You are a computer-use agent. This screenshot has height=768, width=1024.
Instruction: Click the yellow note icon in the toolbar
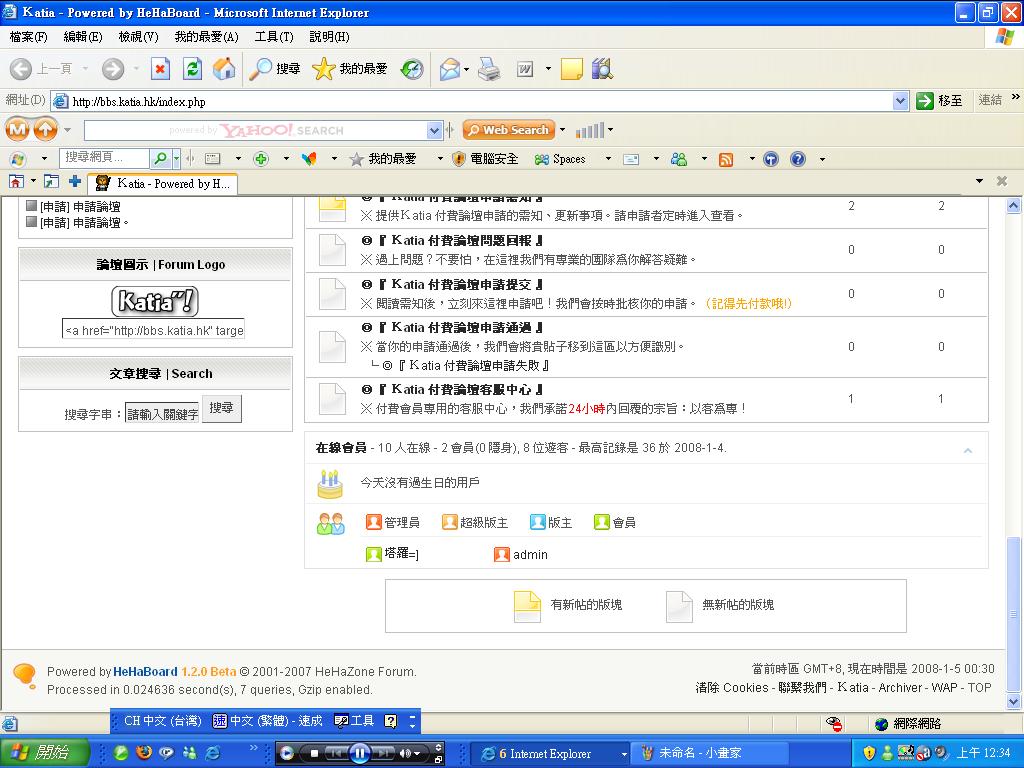[571, 69]
